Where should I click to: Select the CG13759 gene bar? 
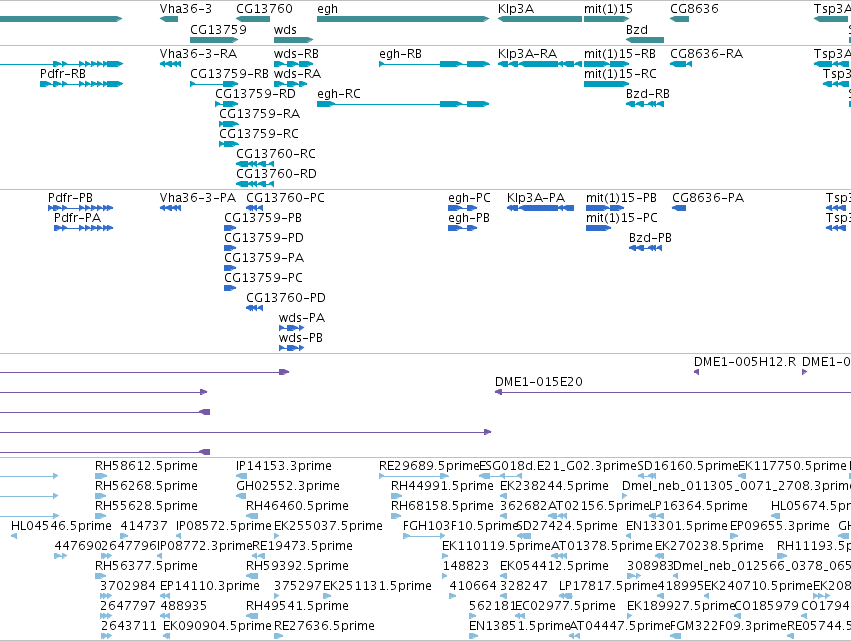pos(214,40)
